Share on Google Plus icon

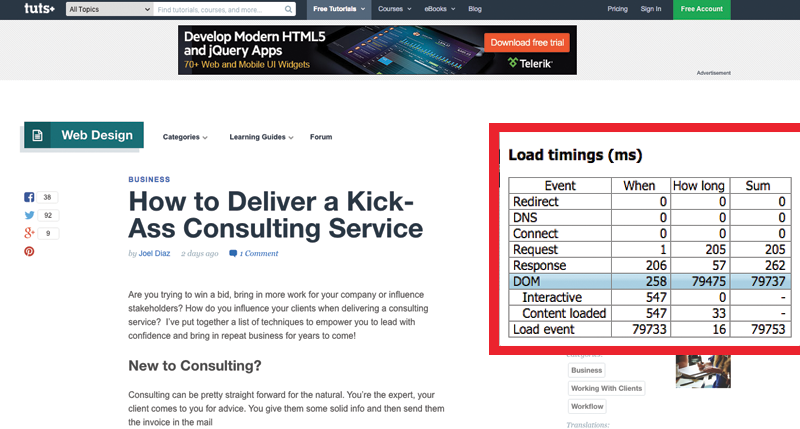pos(29,233)
